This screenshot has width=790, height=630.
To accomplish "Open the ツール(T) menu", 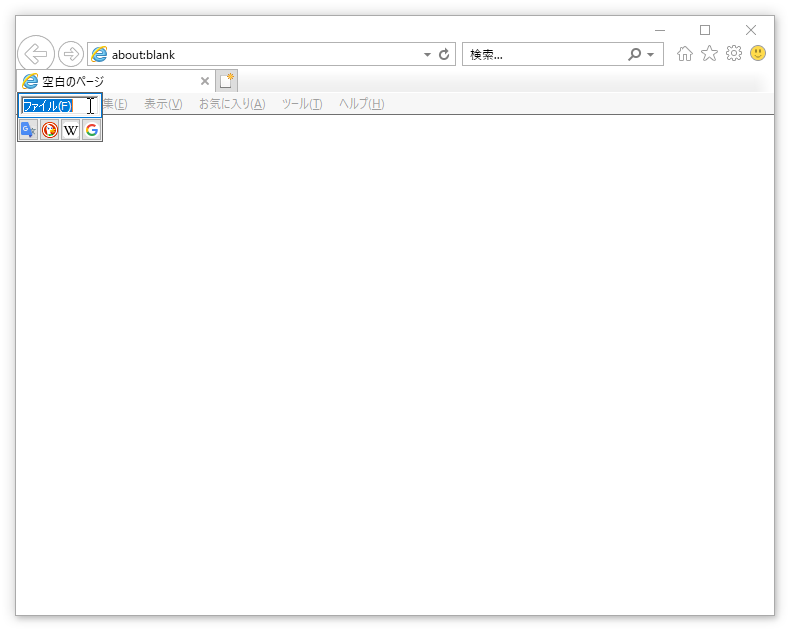I will [302, 104].
